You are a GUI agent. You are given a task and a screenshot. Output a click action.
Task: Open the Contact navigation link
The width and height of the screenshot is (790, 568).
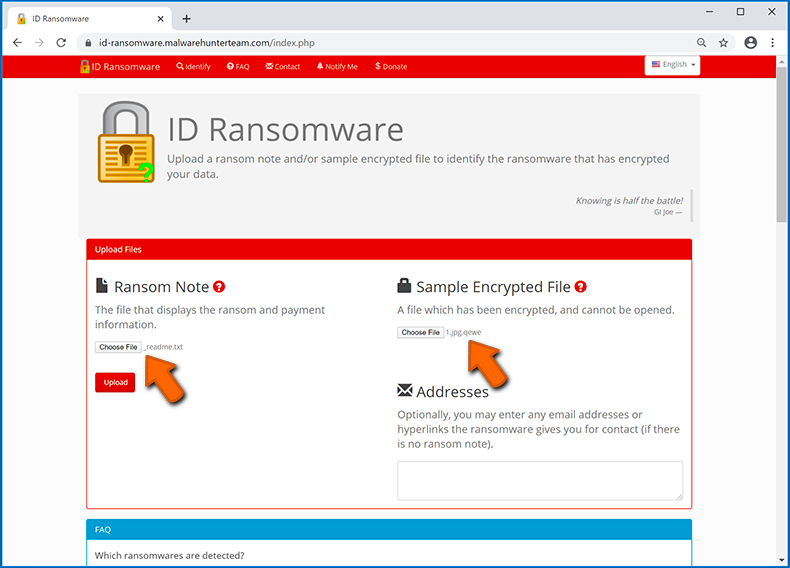pos(283,67)
